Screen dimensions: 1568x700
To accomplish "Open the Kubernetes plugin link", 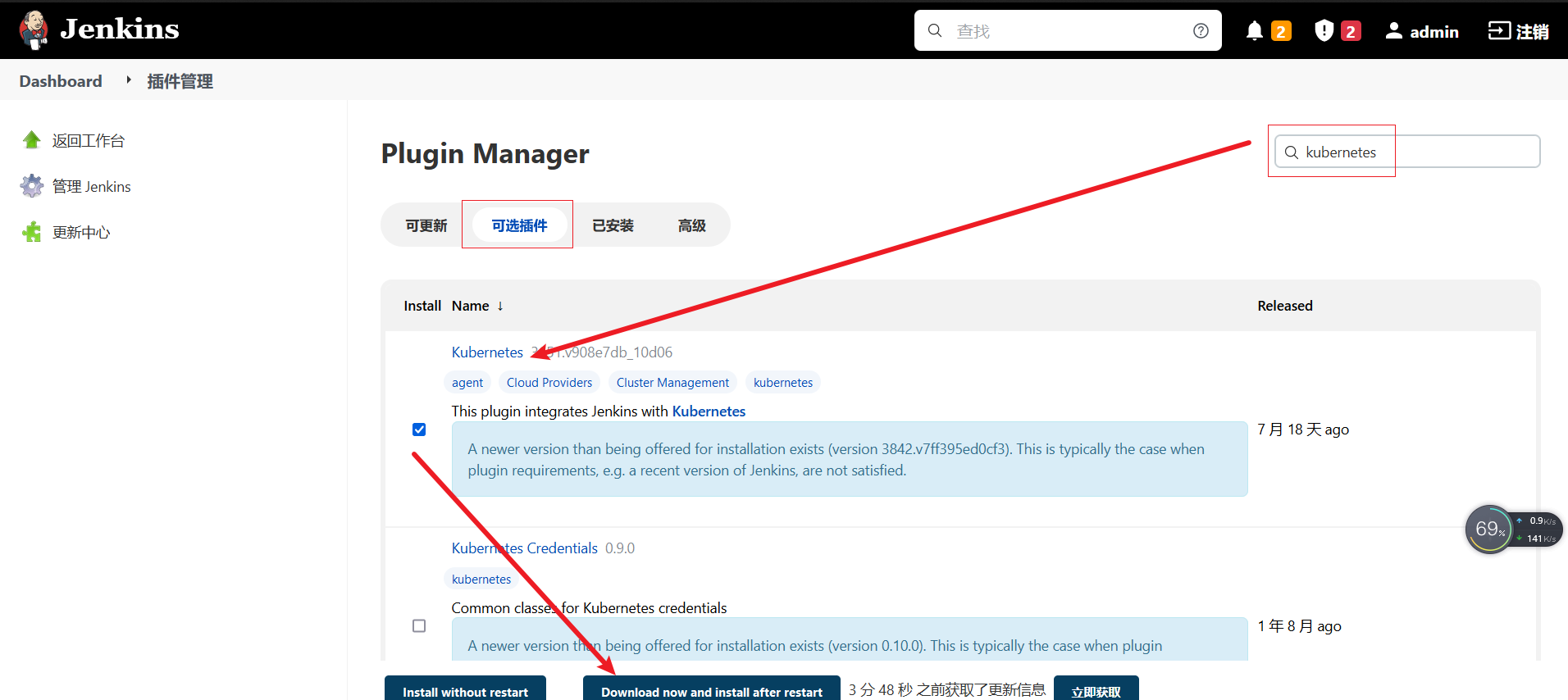I will tap(487, 352).
